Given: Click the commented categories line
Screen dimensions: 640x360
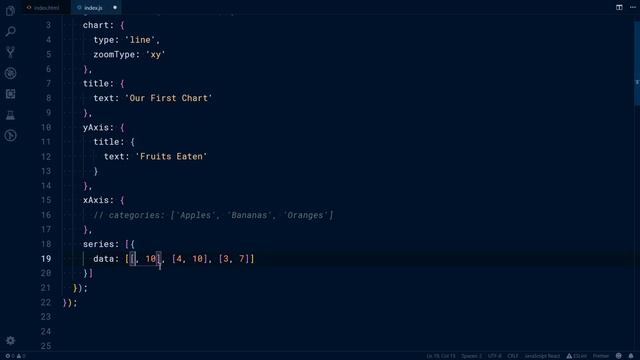Looking at the screenshot, I should 213,215.
